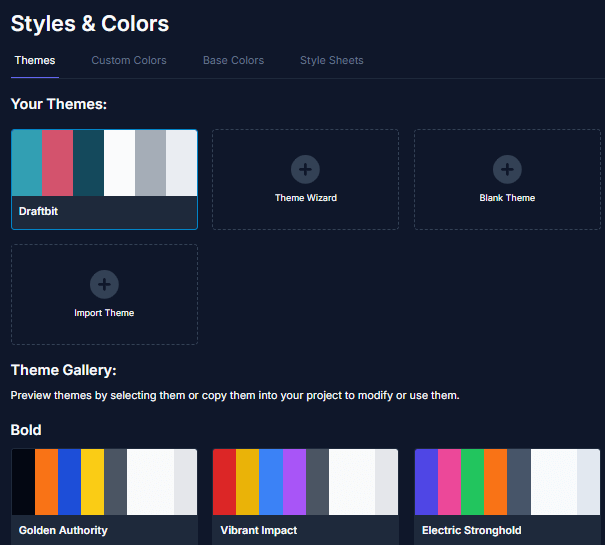
Task: Click the gray swatch in Draftbit theme
Action: click(150, 163)
